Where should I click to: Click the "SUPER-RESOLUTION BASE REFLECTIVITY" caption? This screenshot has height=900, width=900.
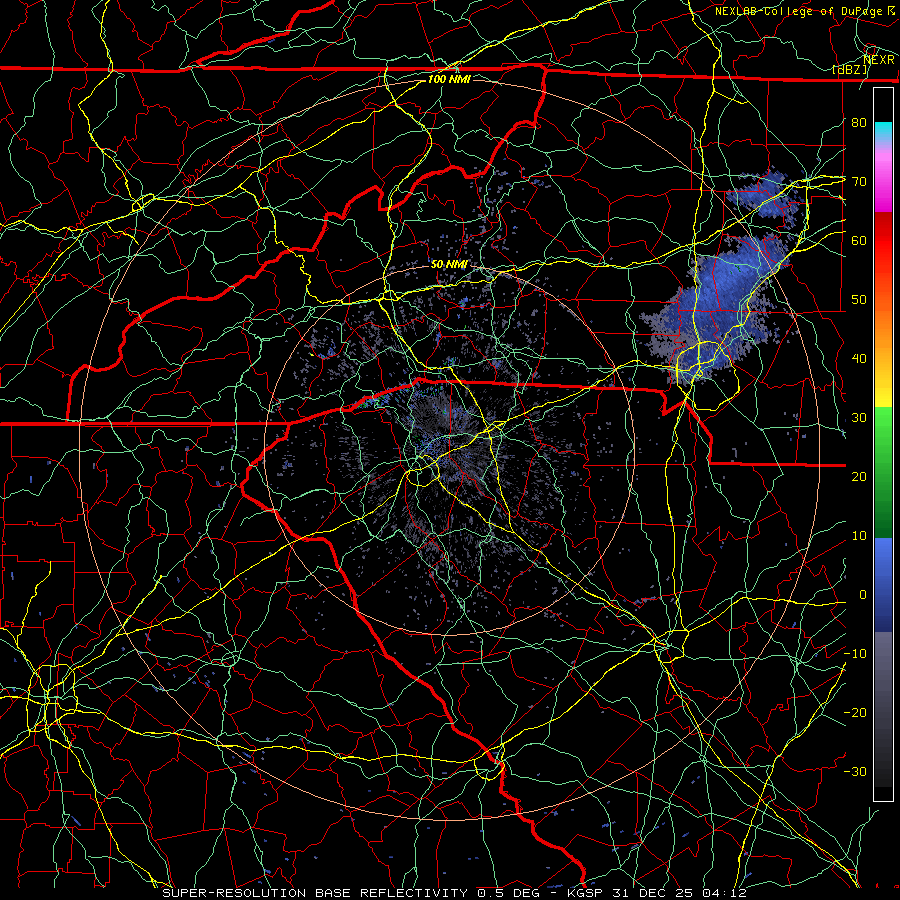click(315, 893)
